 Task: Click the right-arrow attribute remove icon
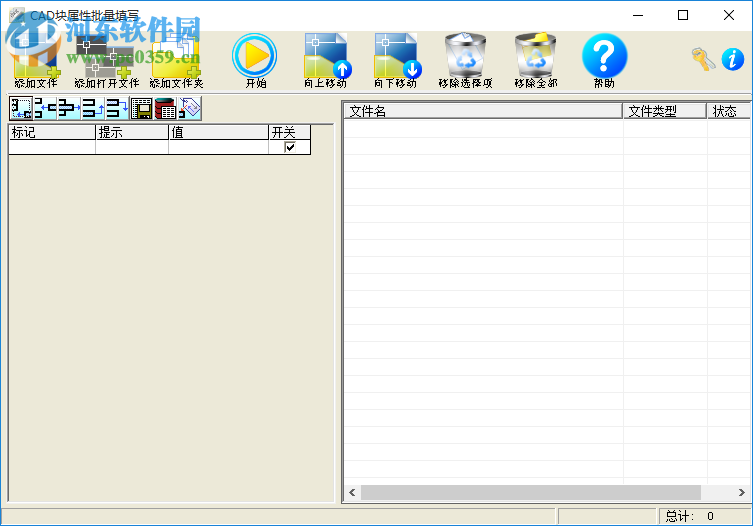69,108
